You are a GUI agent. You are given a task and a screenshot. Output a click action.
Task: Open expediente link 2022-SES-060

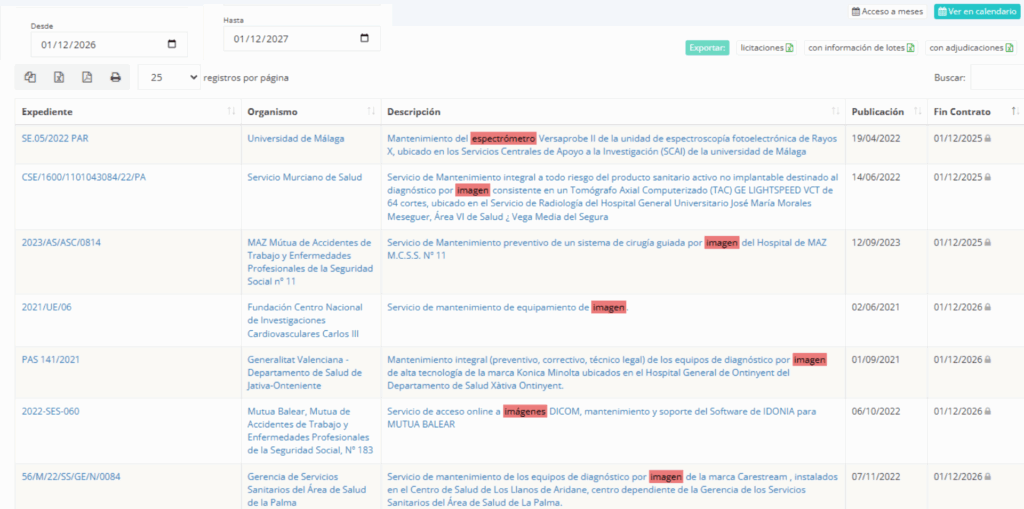coord(50,411)
